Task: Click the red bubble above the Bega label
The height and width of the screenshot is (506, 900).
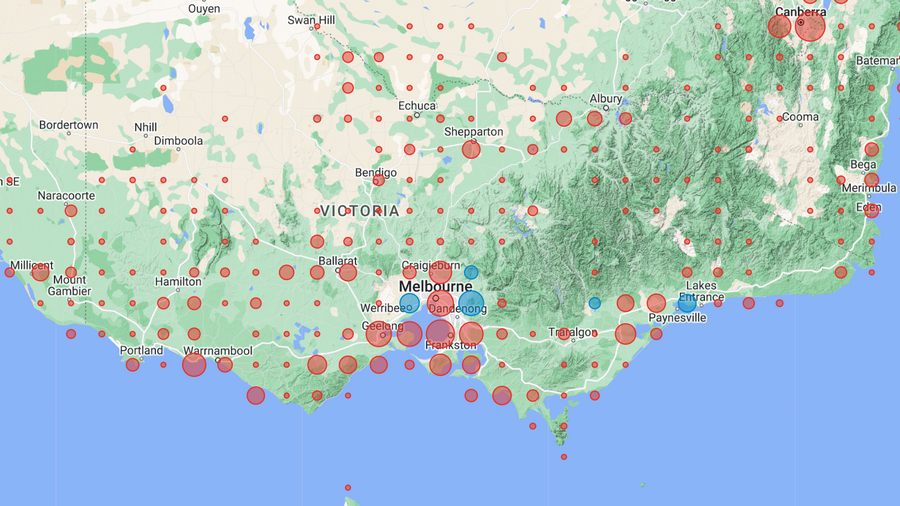Action: point(871,149)
